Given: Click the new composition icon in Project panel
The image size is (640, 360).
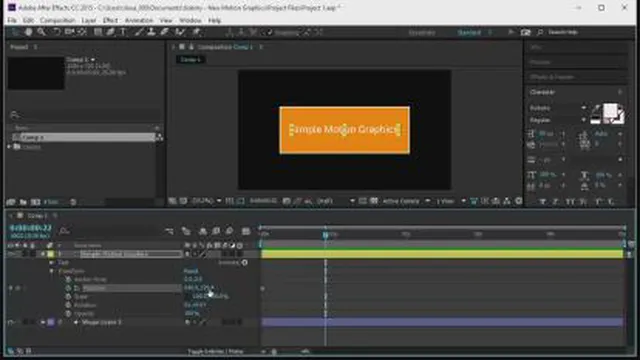Looking at the screenshot, I should click(36, 202).
